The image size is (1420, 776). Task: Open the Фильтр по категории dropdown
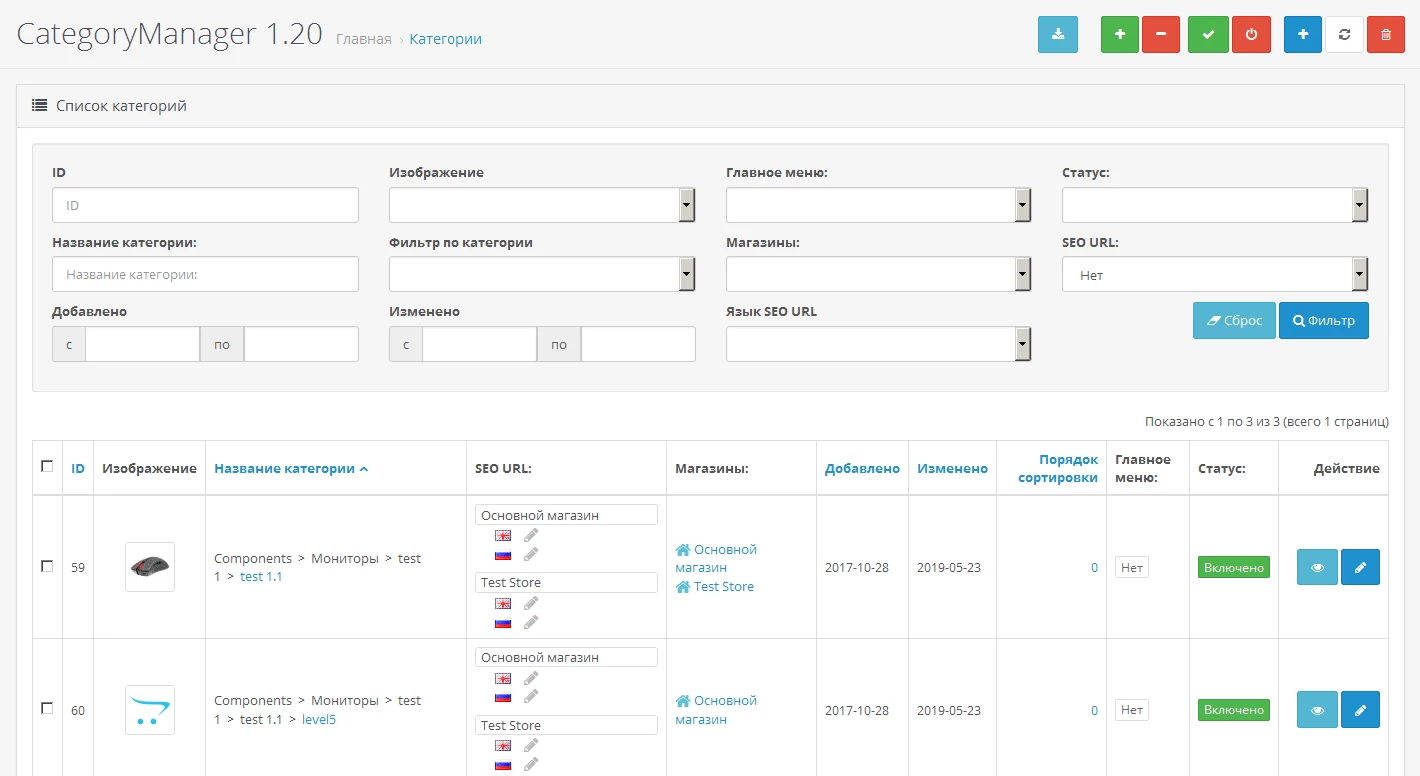coord(542,274)
